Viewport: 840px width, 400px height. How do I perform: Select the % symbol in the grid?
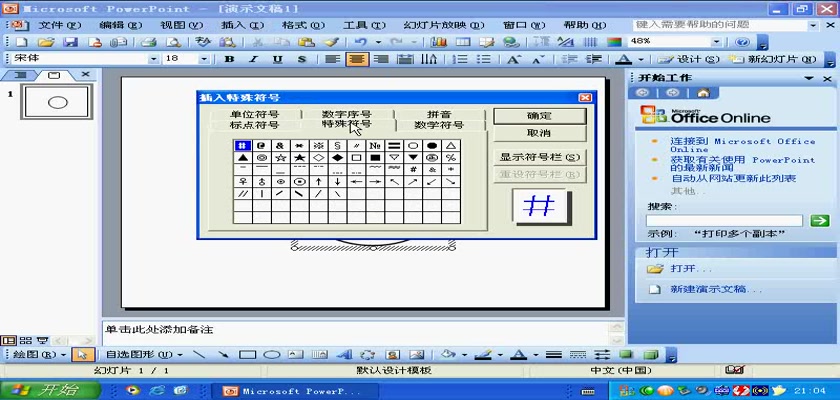point(451,157)
